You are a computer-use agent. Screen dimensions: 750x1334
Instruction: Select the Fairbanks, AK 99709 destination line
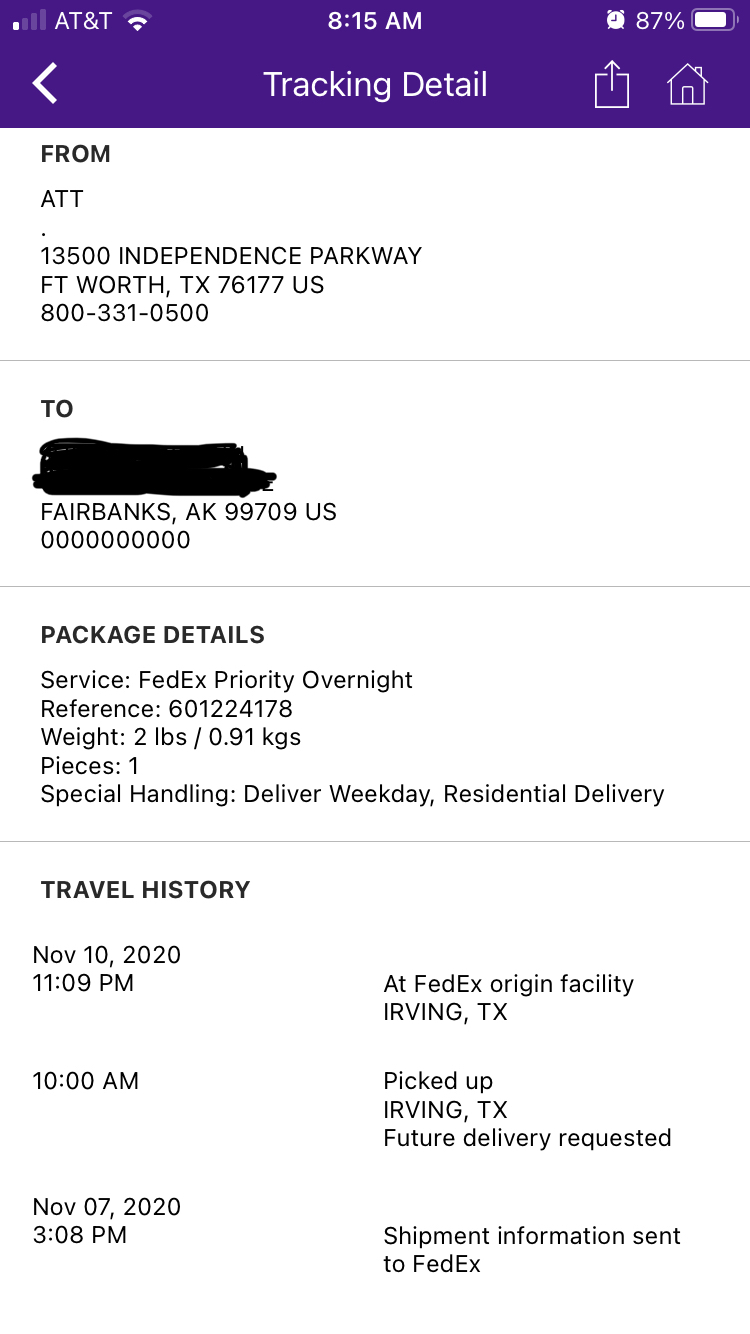[x=188, y=512]
